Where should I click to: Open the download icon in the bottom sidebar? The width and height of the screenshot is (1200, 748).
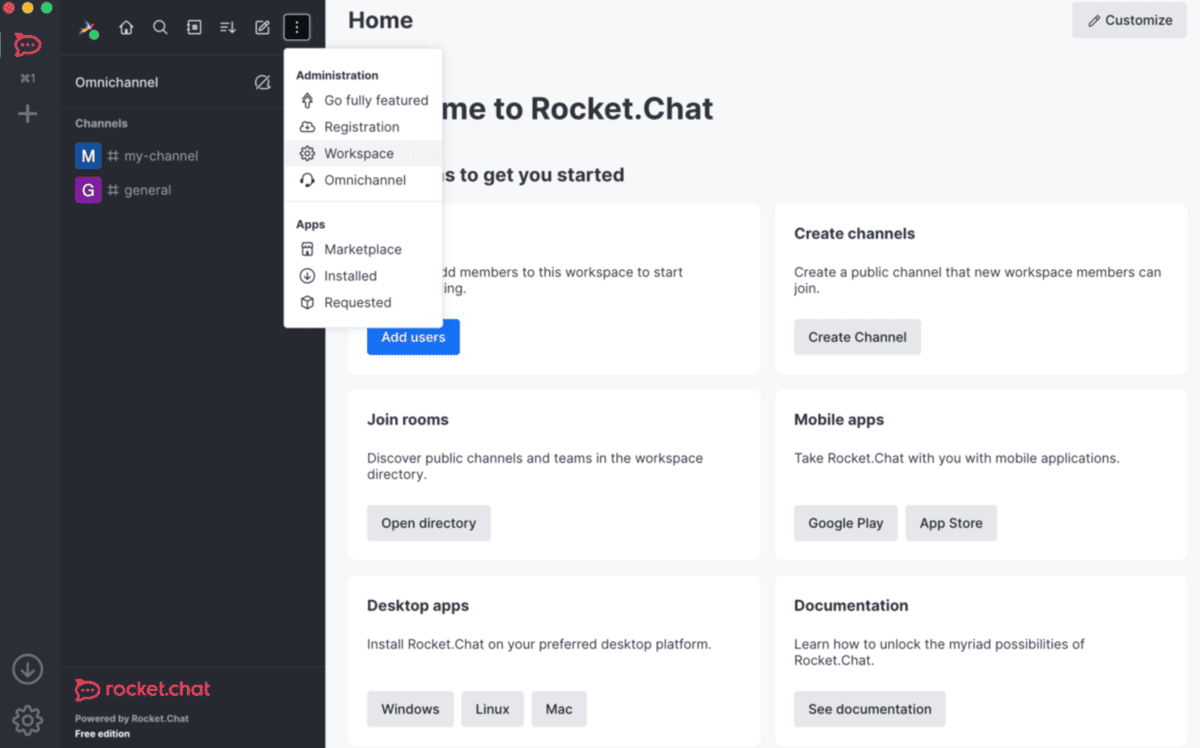coord(27,669)
